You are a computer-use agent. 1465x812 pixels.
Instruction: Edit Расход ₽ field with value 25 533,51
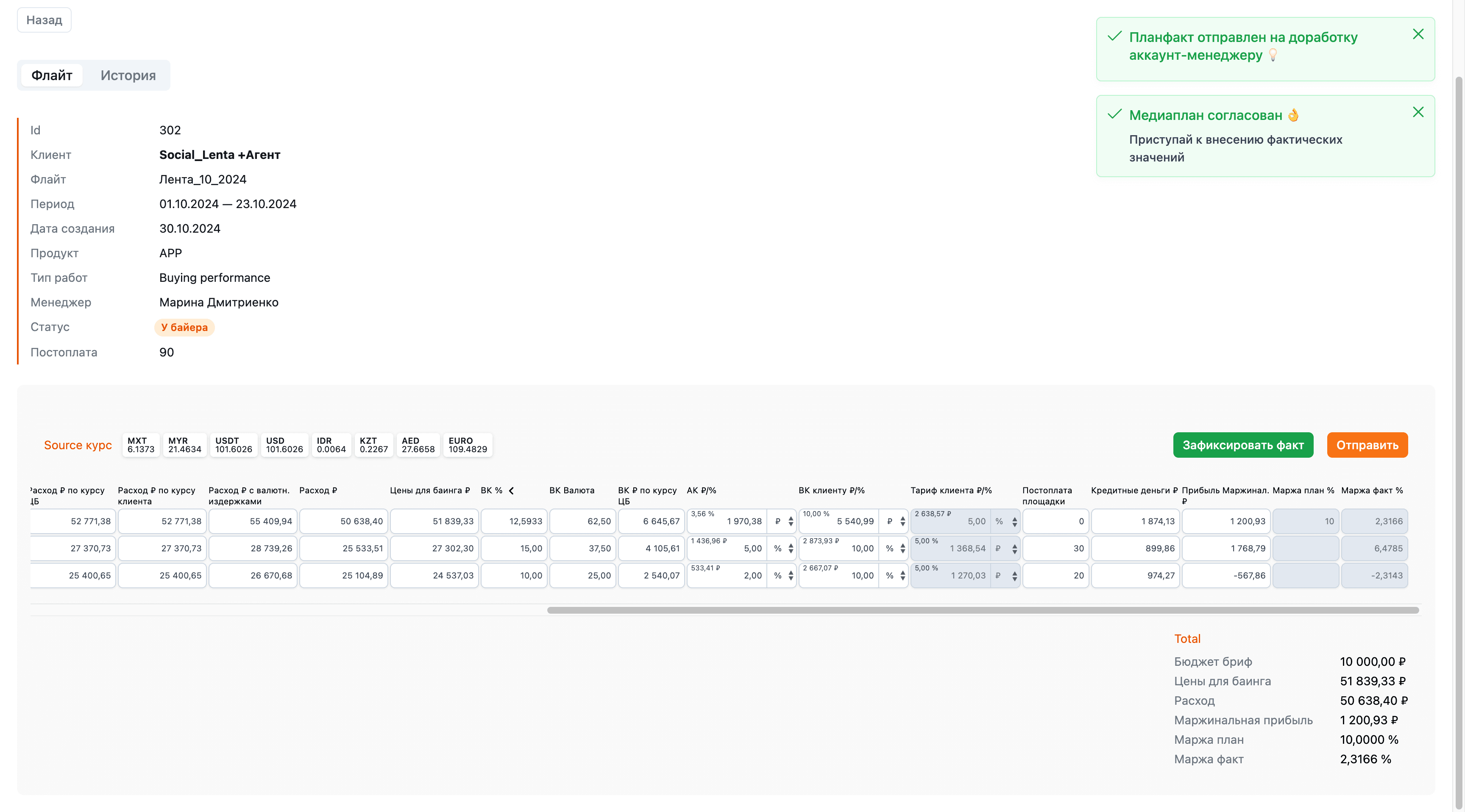343,549
